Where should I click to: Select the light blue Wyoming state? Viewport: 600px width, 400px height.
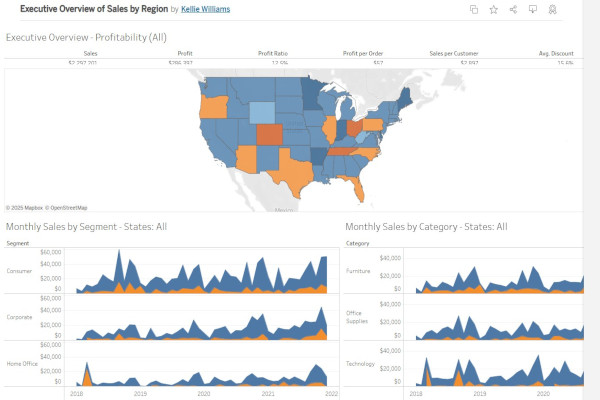pyautogui.click(x=261, y=112)
